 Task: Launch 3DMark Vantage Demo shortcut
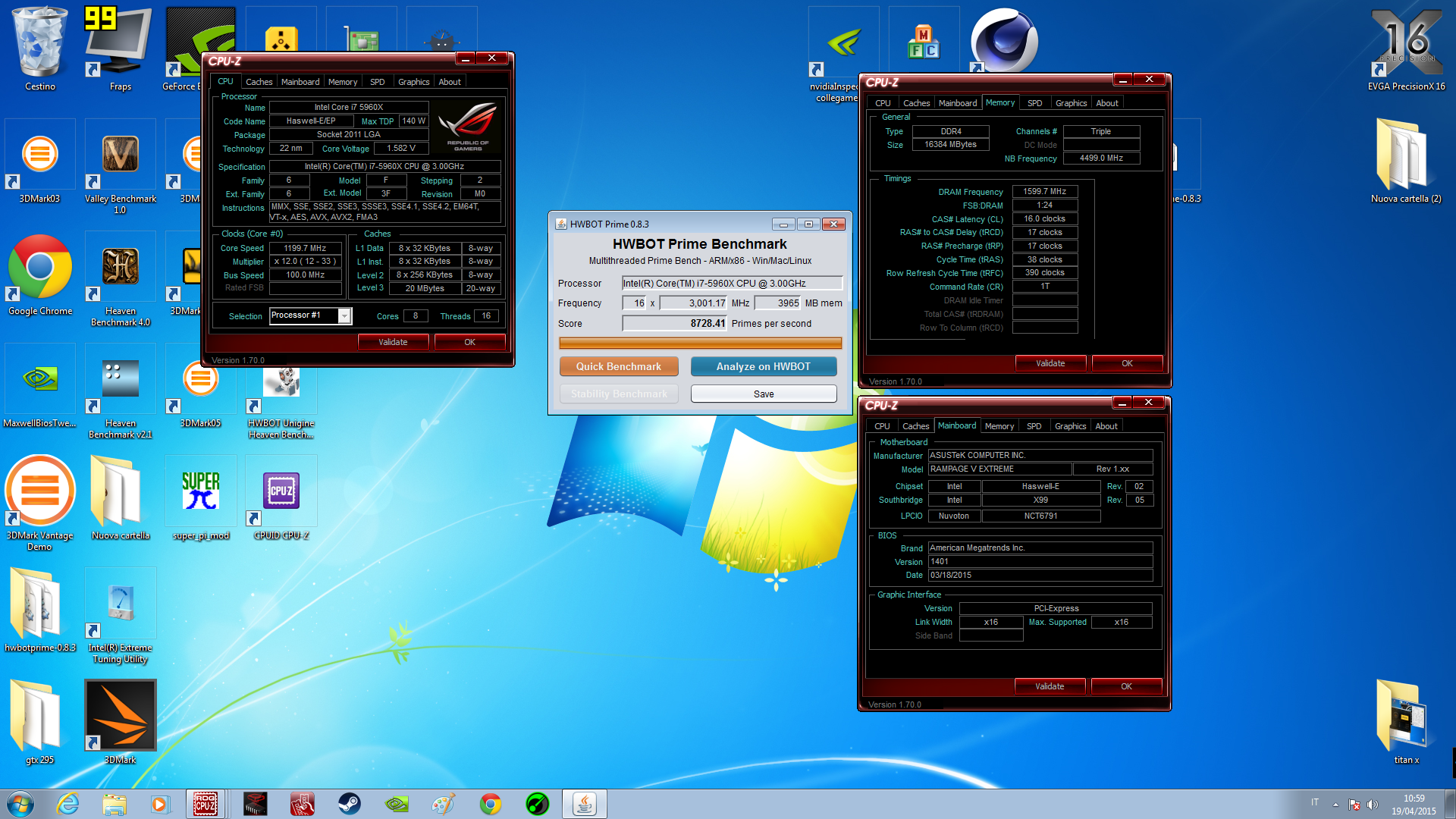[x=39, y=504]
